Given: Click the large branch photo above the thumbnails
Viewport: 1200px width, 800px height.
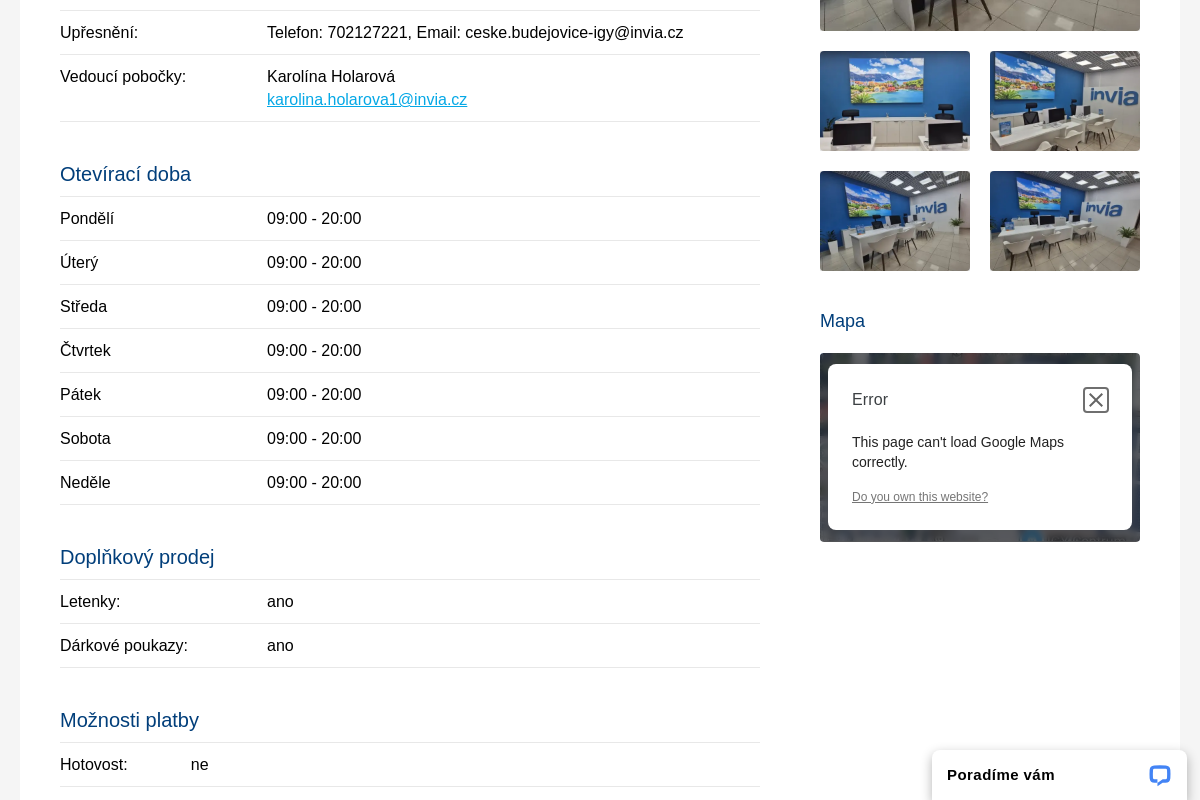Looking at the screenshot, I should (x=979, y=15).
